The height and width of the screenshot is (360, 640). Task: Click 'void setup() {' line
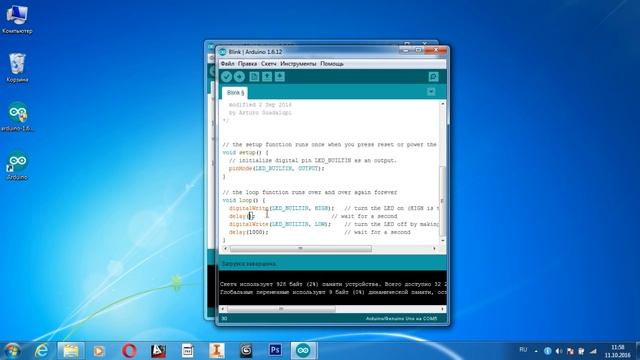tap(245, 152)
